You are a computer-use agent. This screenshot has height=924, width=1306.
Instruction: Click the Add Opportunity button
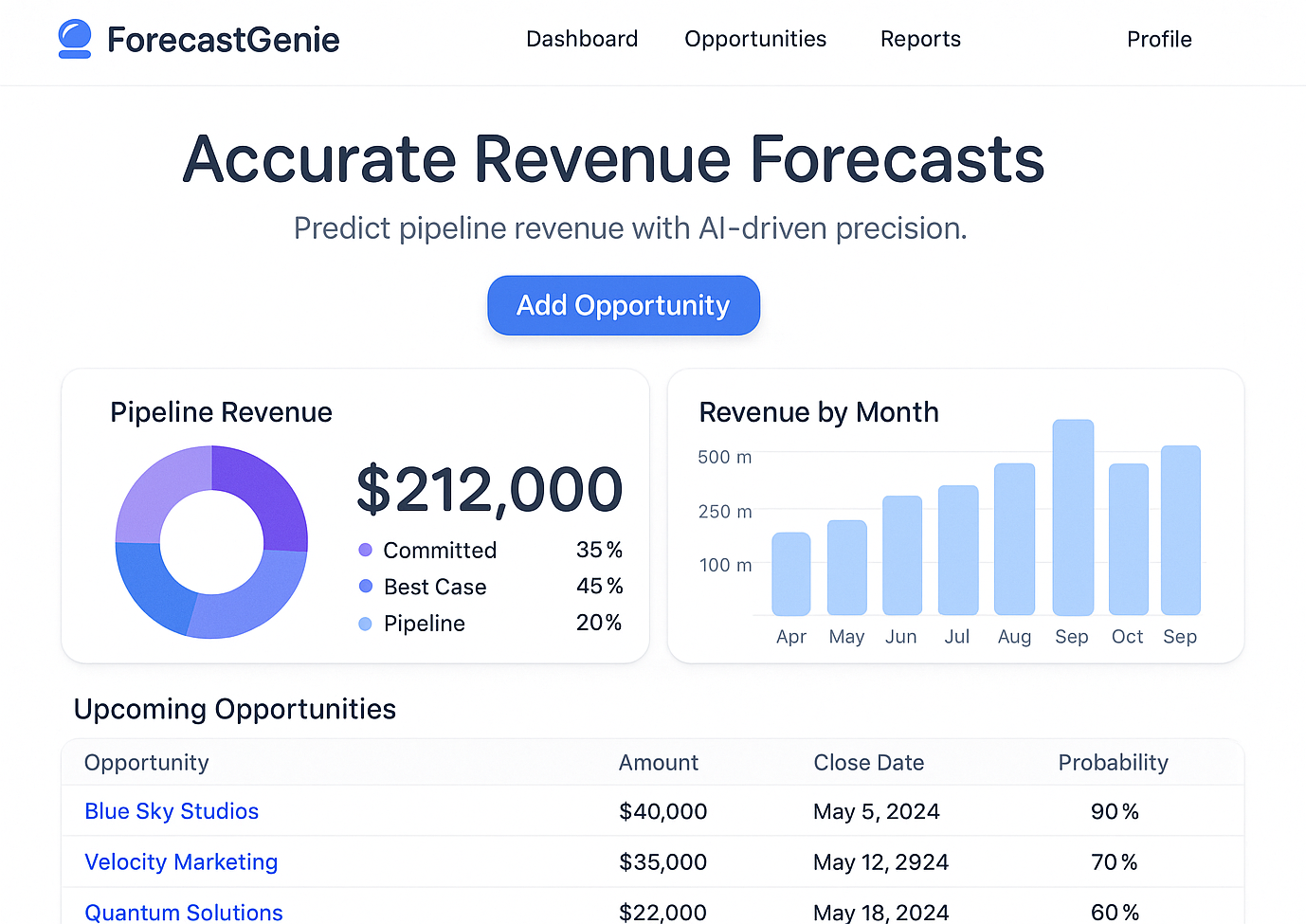click(x=623, y=305)
